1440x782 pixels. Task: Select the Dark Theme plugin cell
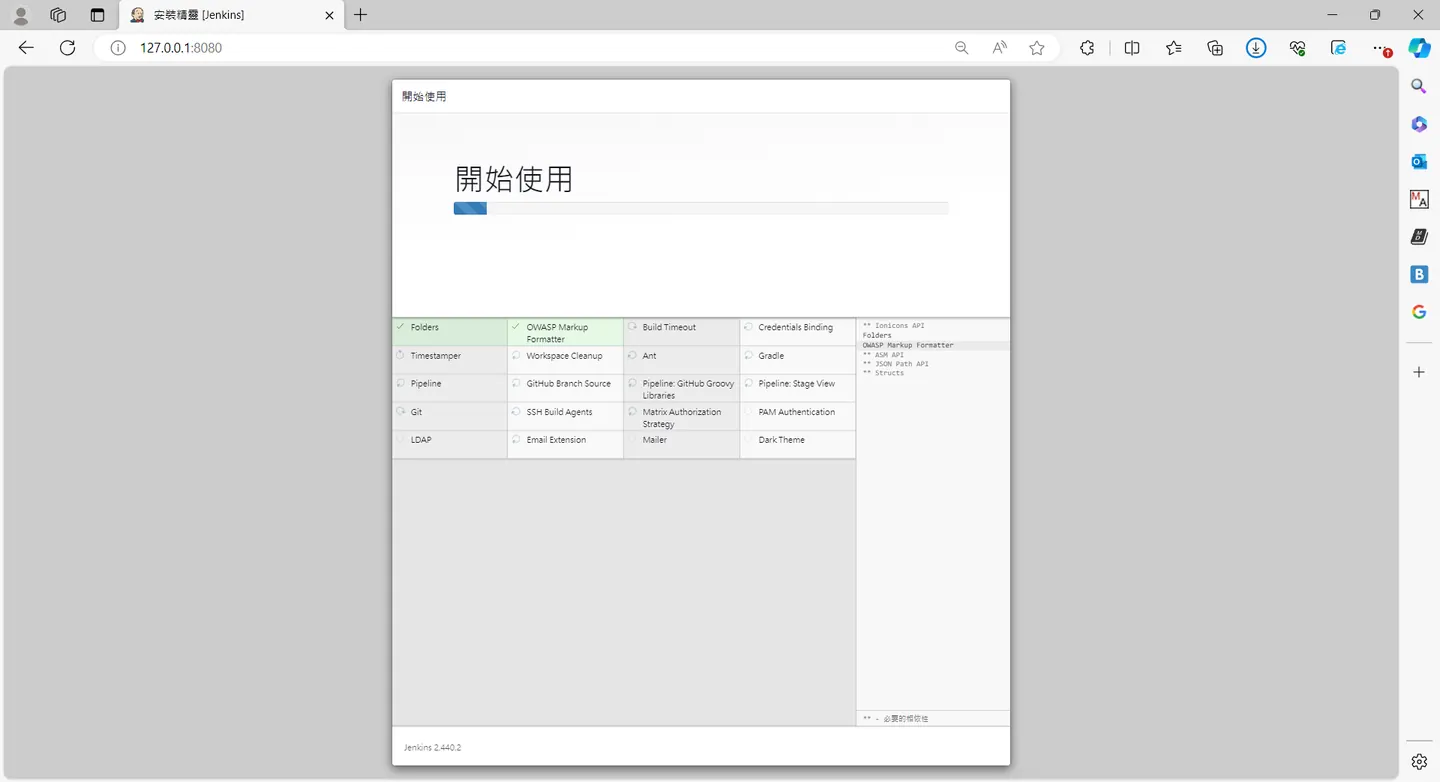[798, 445]
